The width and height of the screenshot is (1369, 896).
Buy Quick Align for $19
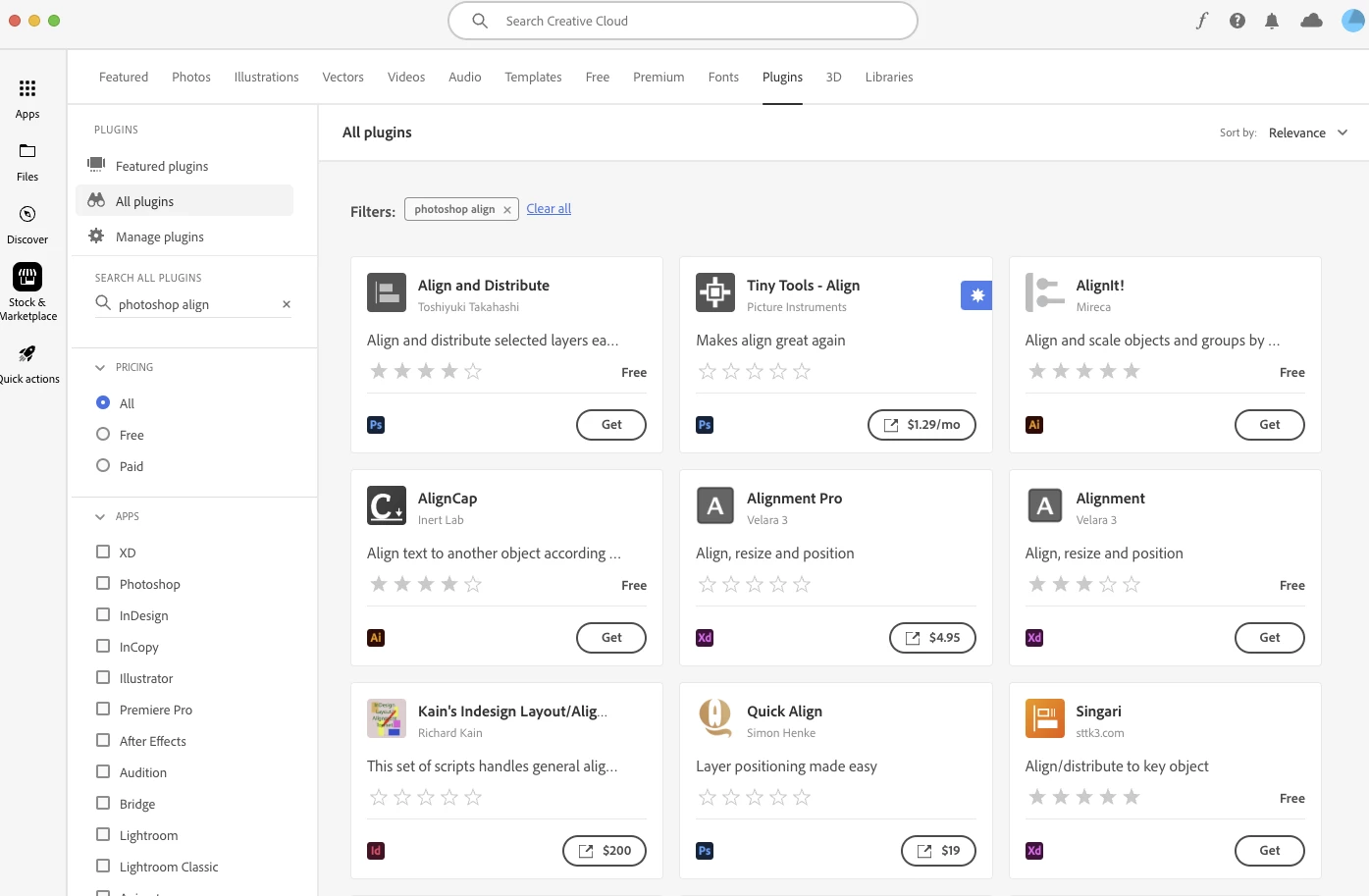pyautogui.click(x=938, y=851)
